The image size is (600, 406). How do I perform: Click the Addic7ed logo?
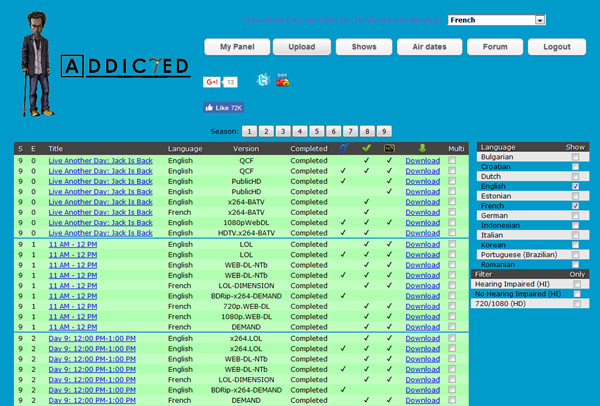125,67
